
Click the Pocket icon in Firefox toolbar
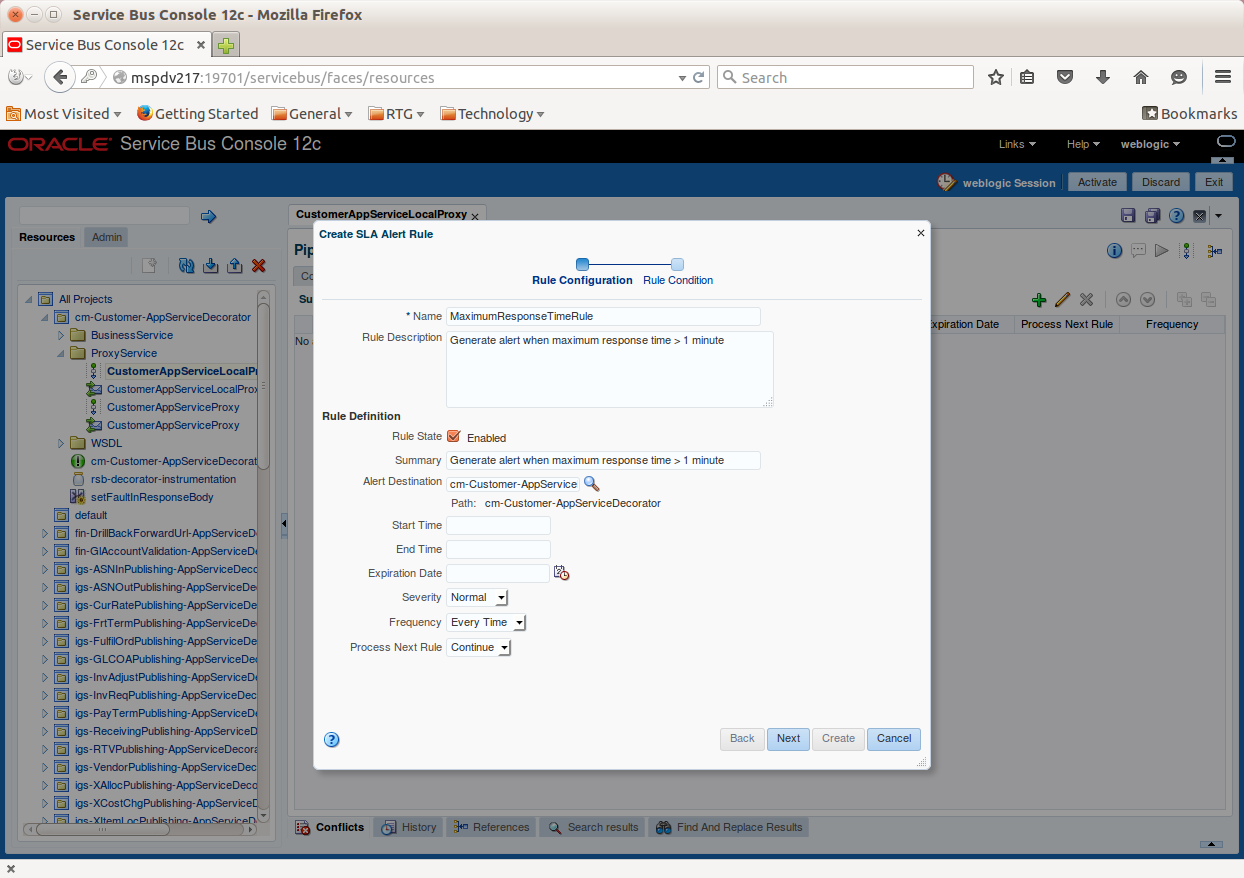[x=1065, y=77]
